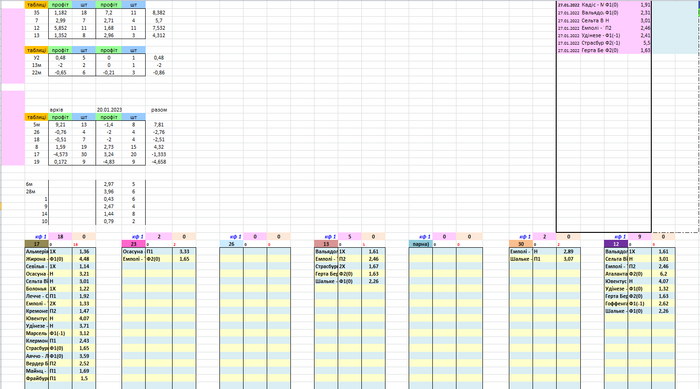The height and width of the screenshot is (389, 700).
Task: Click the 'разом' label cell
Action: pyautogui.click(x=158, y=110)
